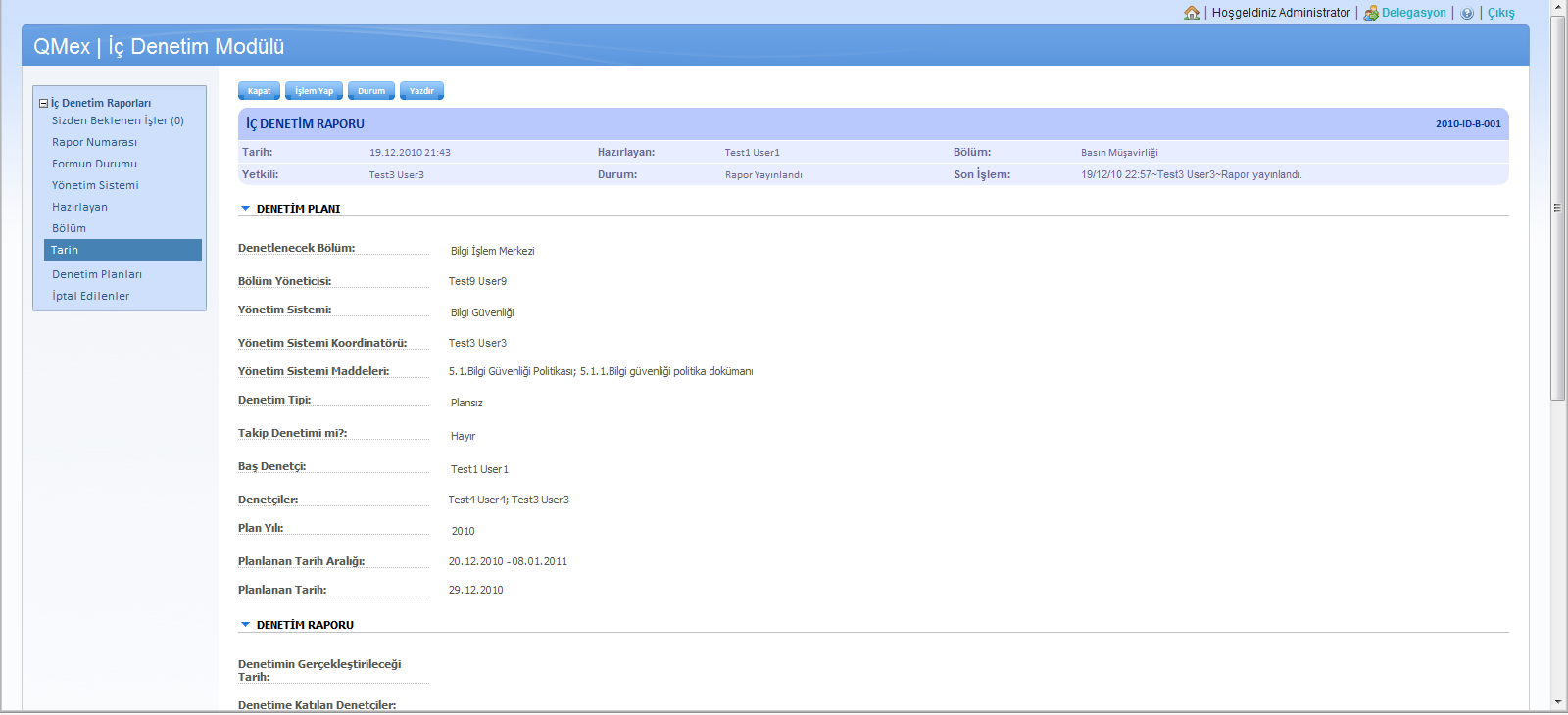The width and height of the screenshot is (1568, 715).
Task: Click Bölüm Yöneticisi value Test9 User9
Action: click(x=477, y=282)
